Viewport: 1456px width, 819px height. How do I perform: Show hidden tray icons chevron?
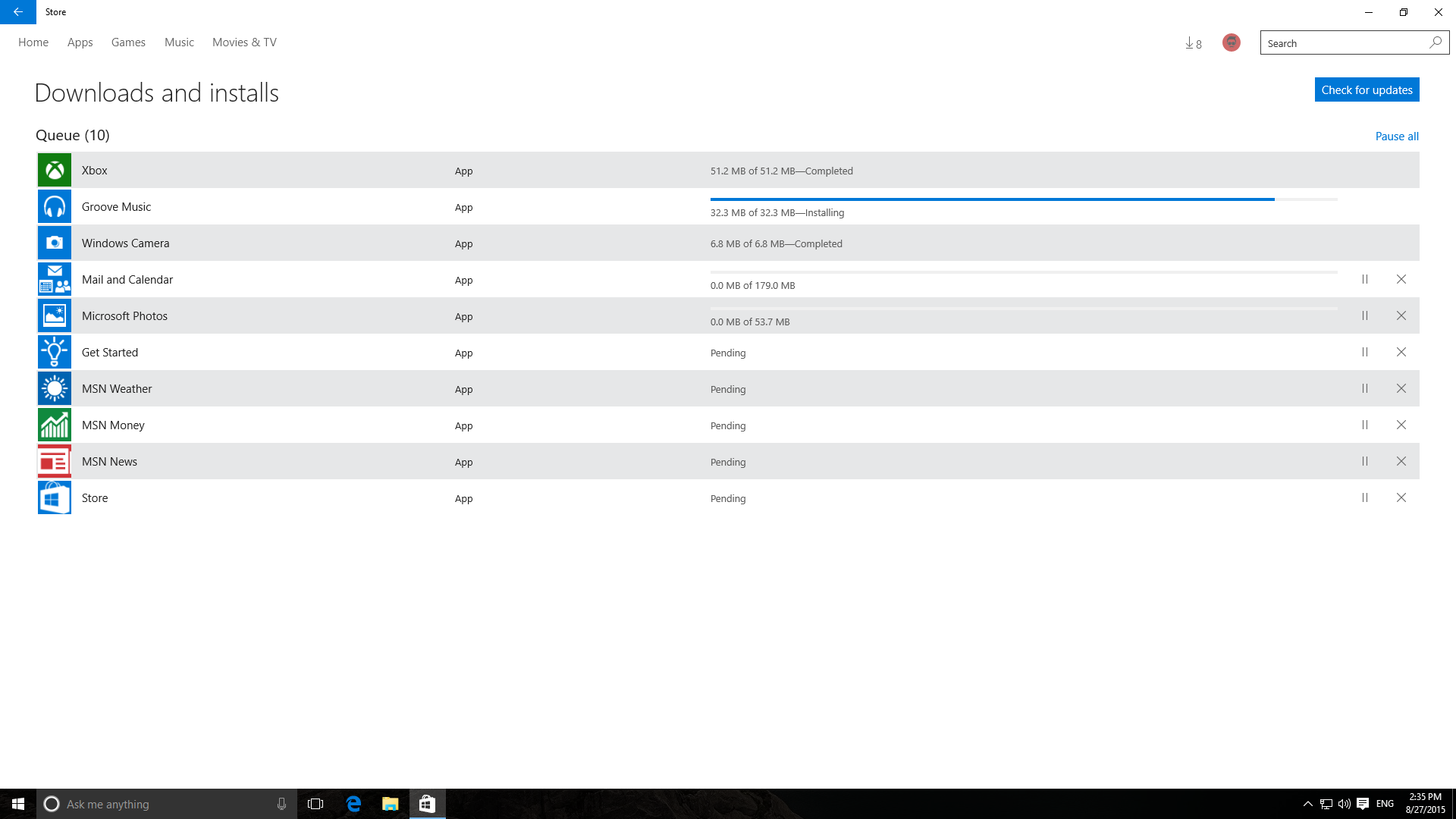point(1308,804)
